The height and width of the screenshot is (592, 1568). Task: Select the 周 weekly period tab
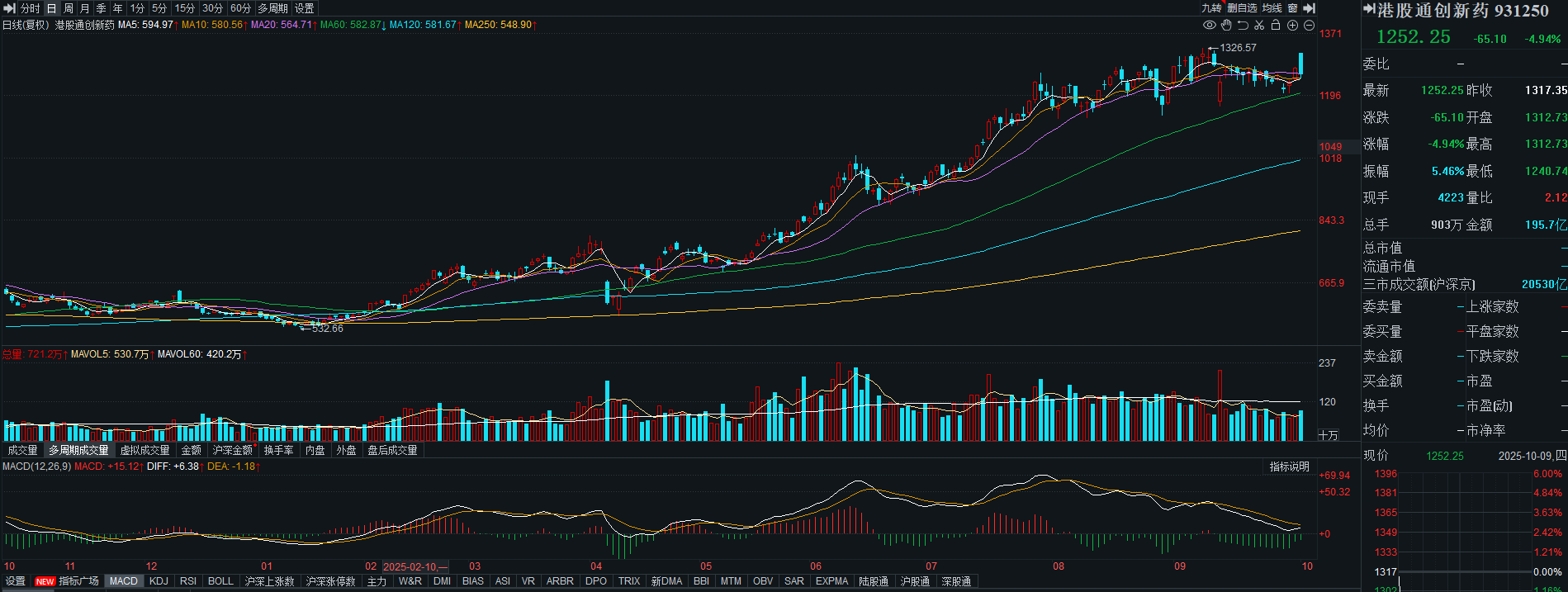69,8
